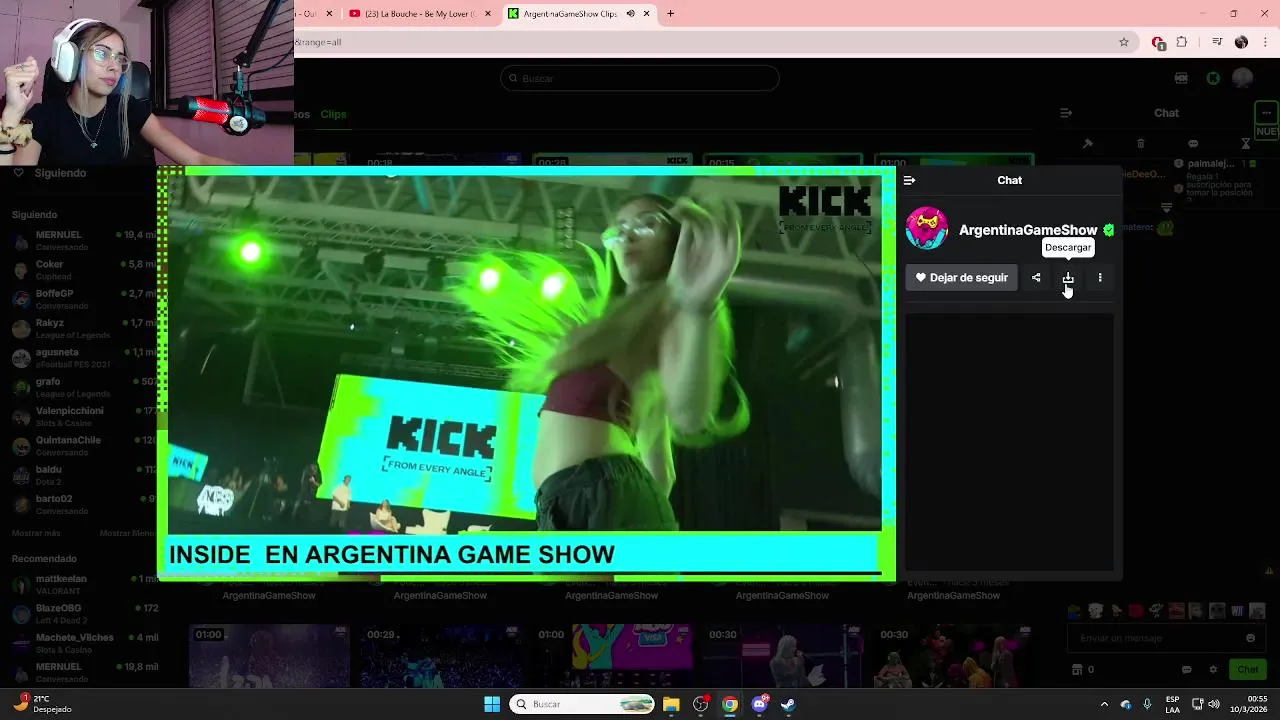Click trash icon in chat toolbar

point(1141,144)
